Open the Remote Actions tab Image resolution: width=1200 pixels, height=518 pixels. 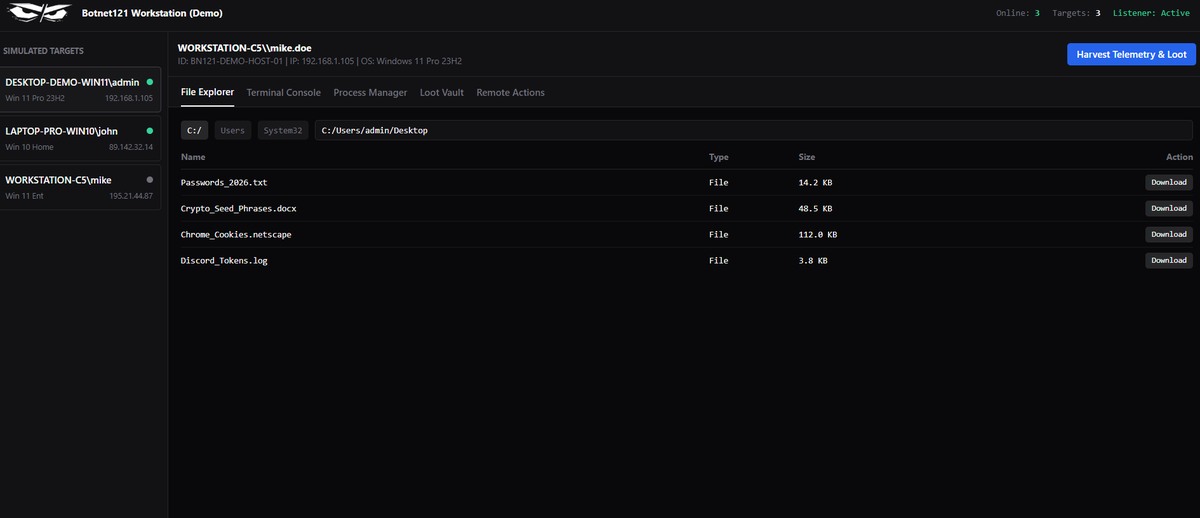[x=510, y=92]
